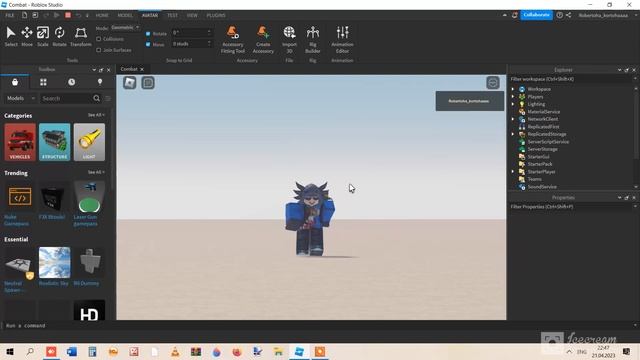Choose the Move tool
Screen dimensions: 640x360
point(27,36)
